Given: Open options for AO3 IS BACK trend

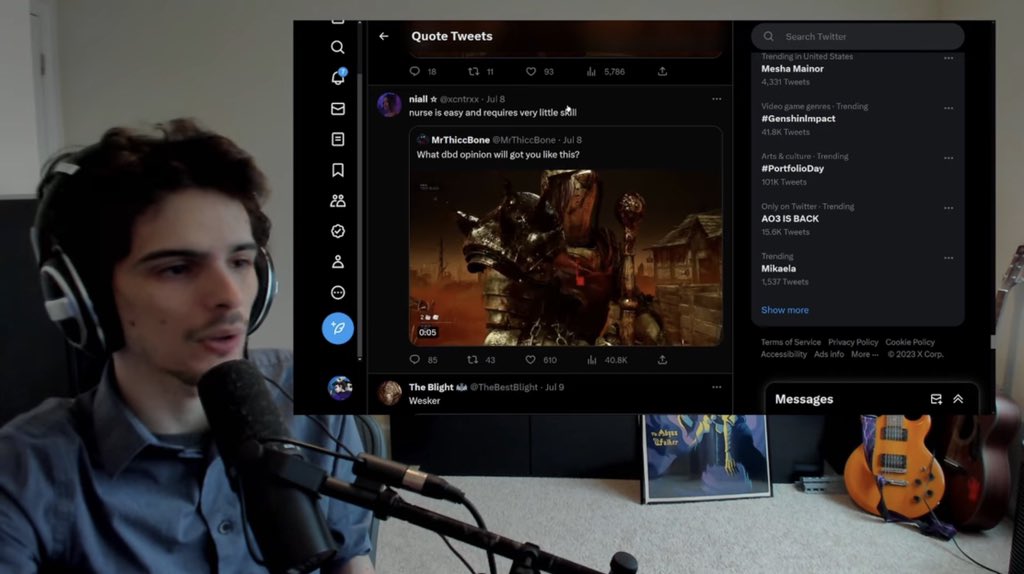Looking at the screenshot, I should coord(948,208).
